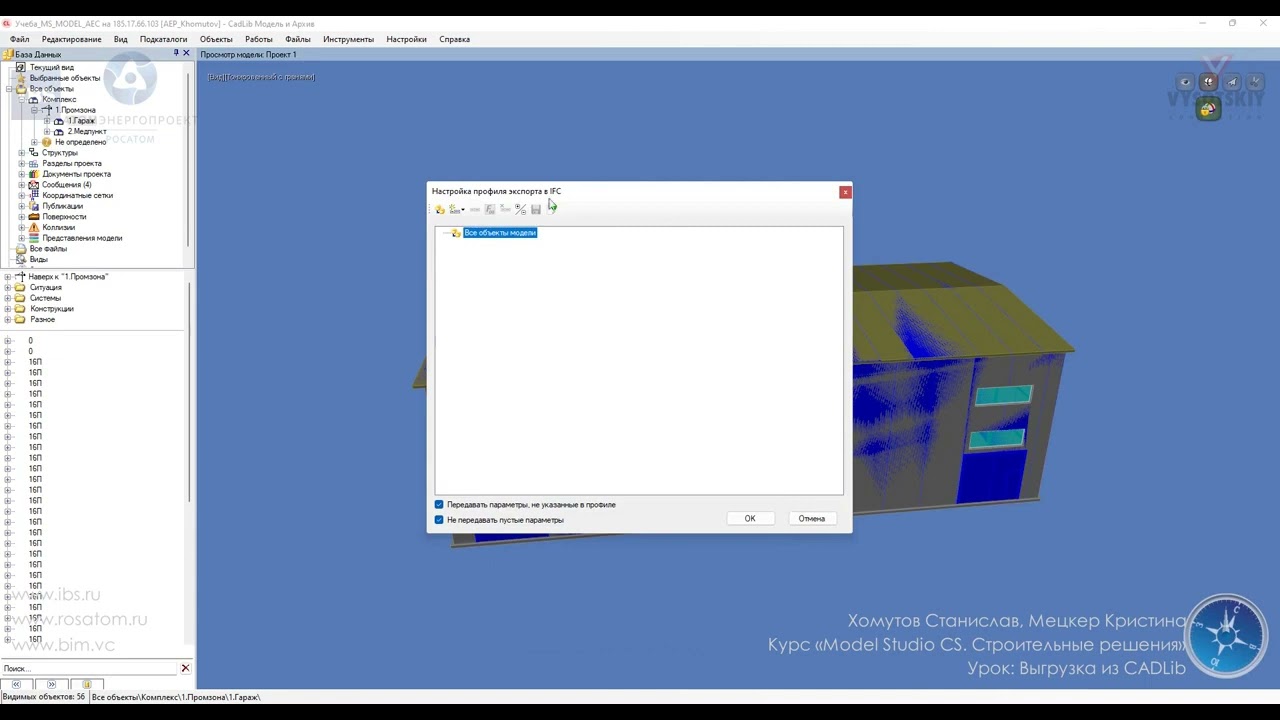1280x720 pixels.
Task: Collapse the '1.Промзона' node
Action: [x=34, y=110]
